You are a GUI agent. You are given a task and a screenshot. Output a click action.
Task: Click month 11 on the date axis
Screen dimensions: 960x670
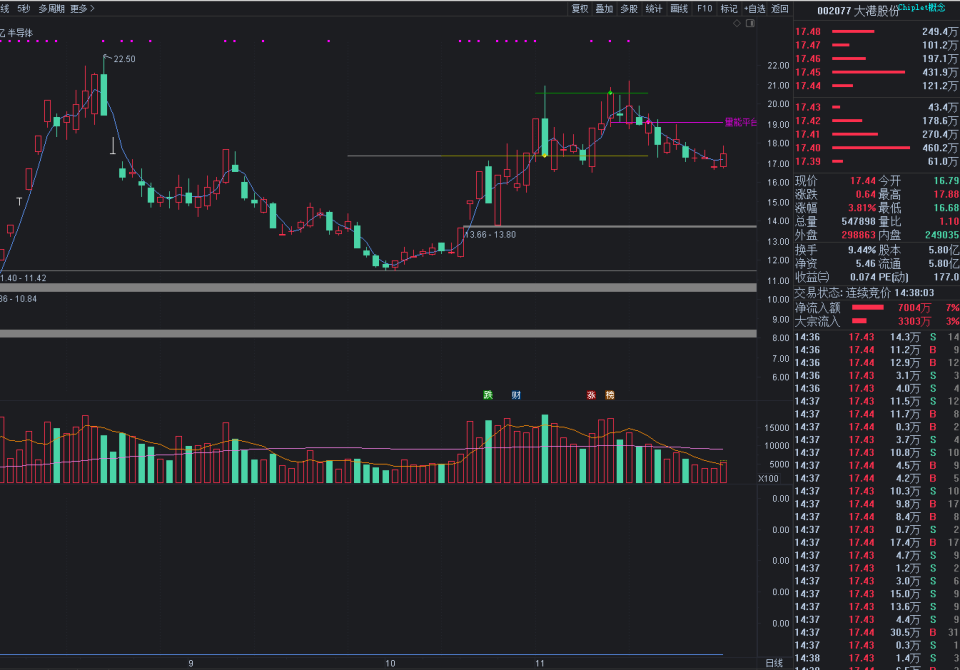[x=539, y=663]
